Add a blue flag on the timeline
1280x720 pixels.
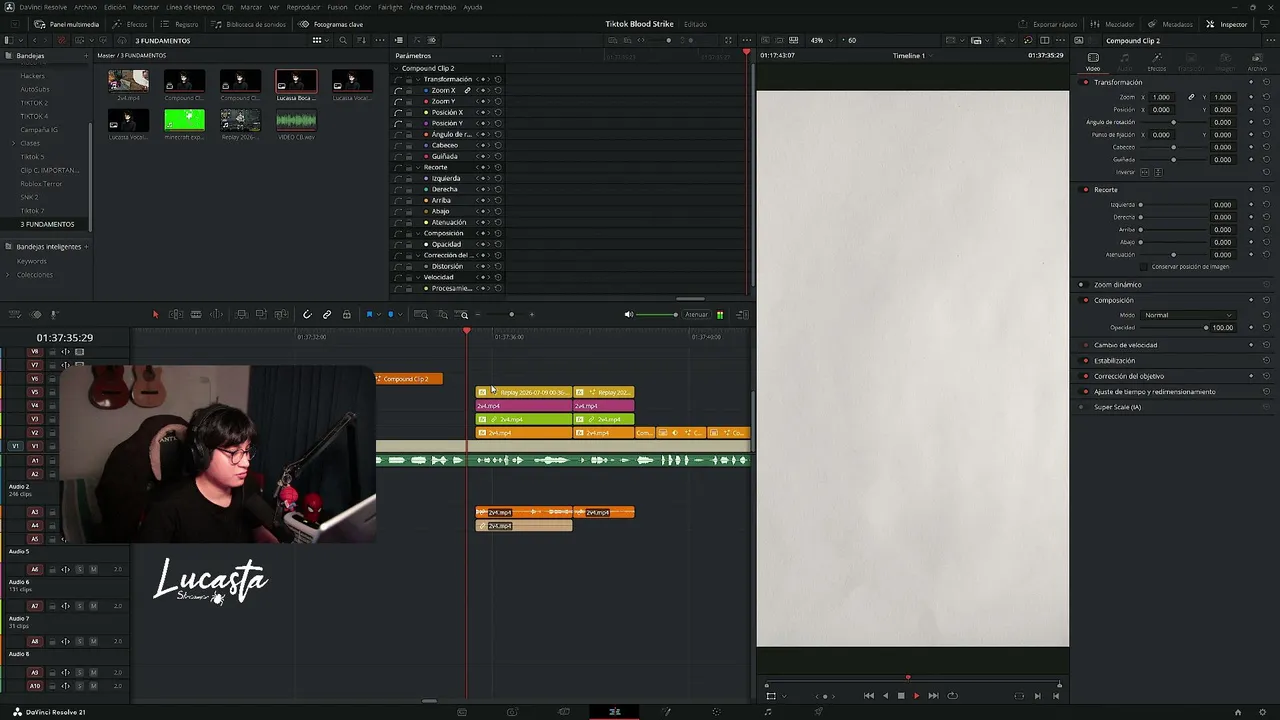[369, 315]
